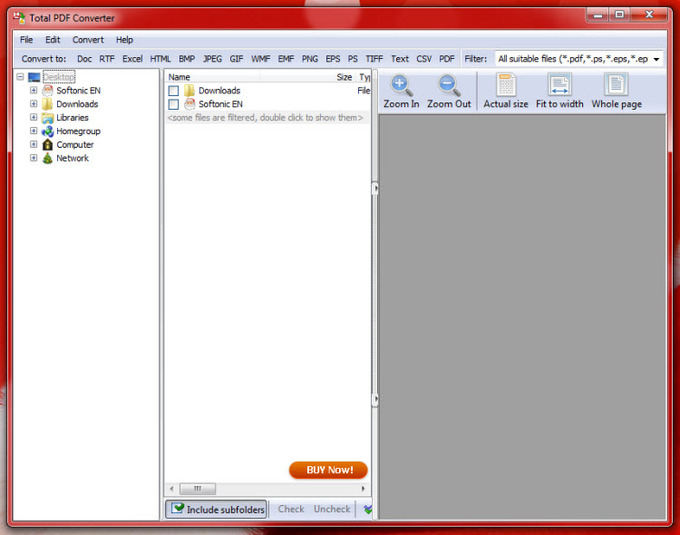Expand the Softonic EN tree node
The image size is (680, 535).
tap(33, 90)
